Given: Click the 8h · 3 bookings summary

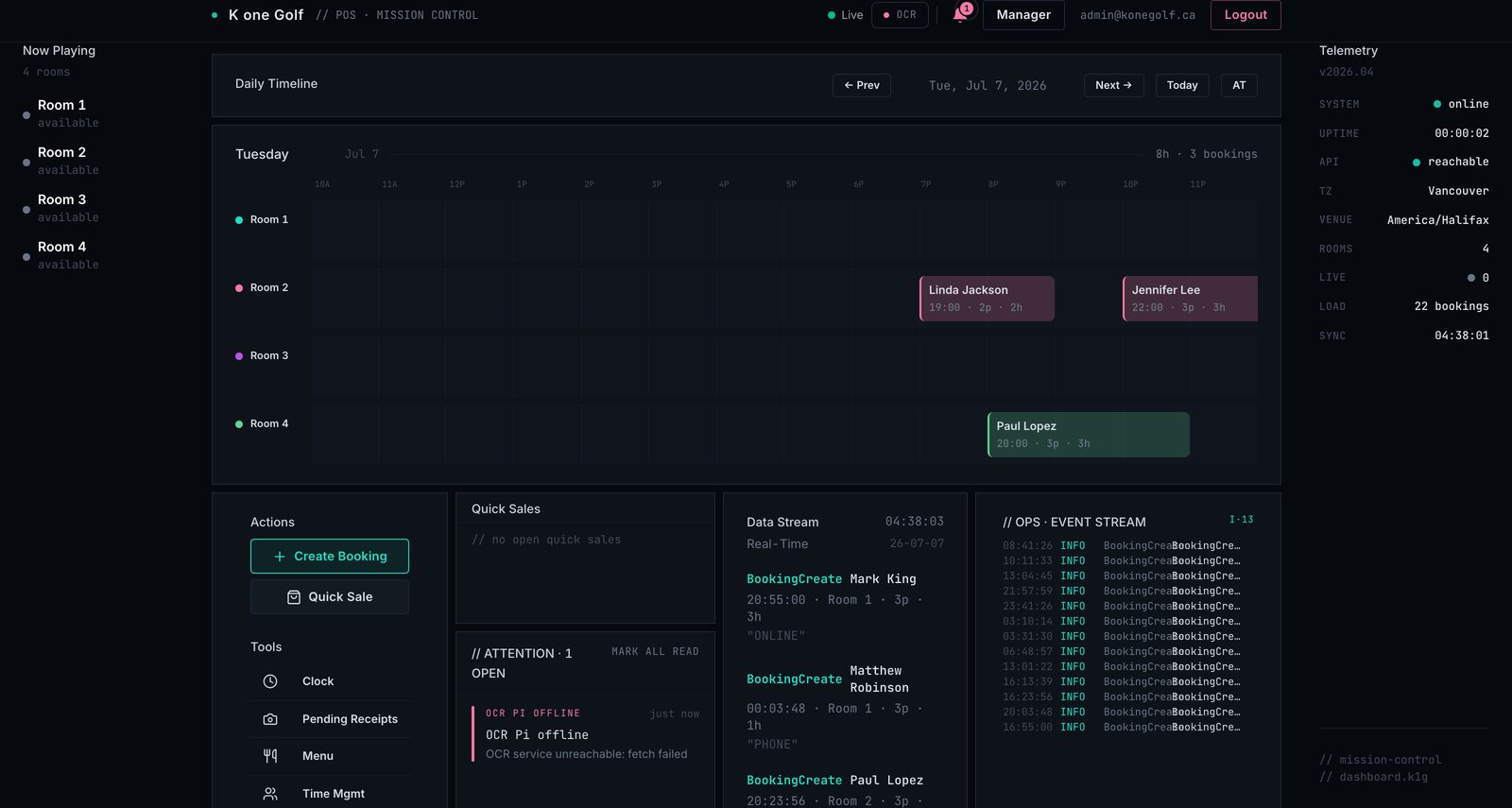Looking at the screenshot, I should click(x=1207, y=154).
